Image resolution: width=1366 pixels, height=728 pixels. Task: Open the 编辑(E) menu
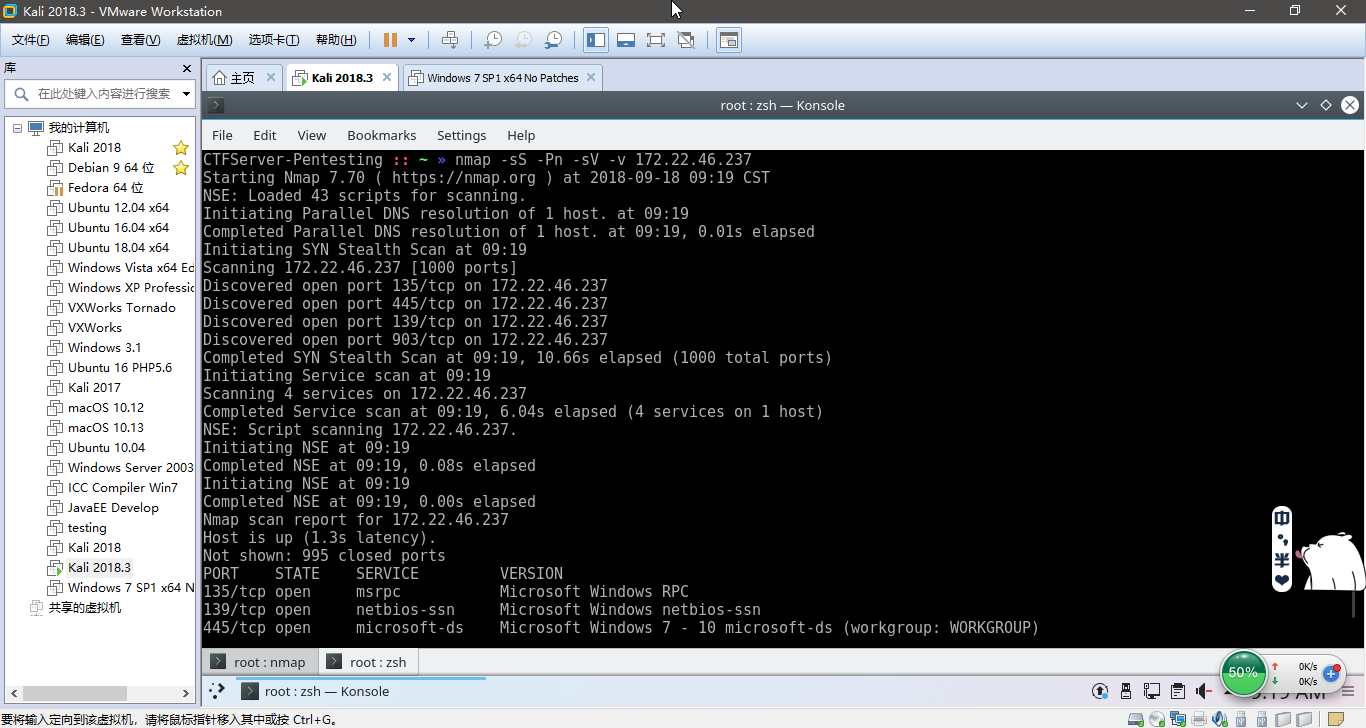85,40
